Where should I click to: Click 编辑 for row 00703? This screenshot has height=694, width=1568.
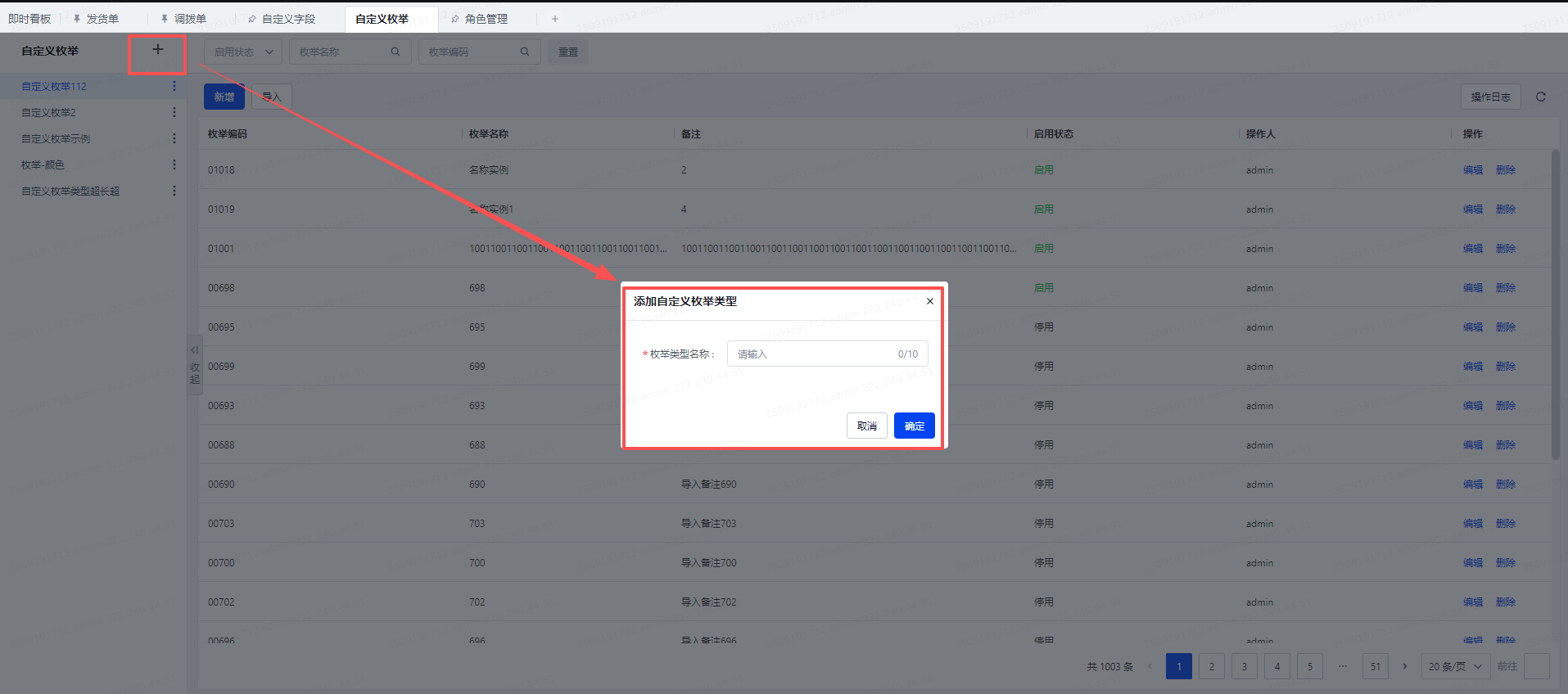tap(1473, 524)
